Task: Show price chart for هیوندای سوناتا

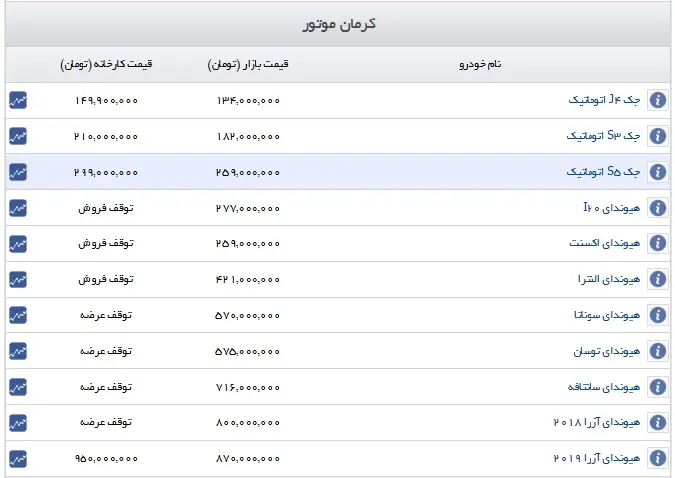Action: 18,315
